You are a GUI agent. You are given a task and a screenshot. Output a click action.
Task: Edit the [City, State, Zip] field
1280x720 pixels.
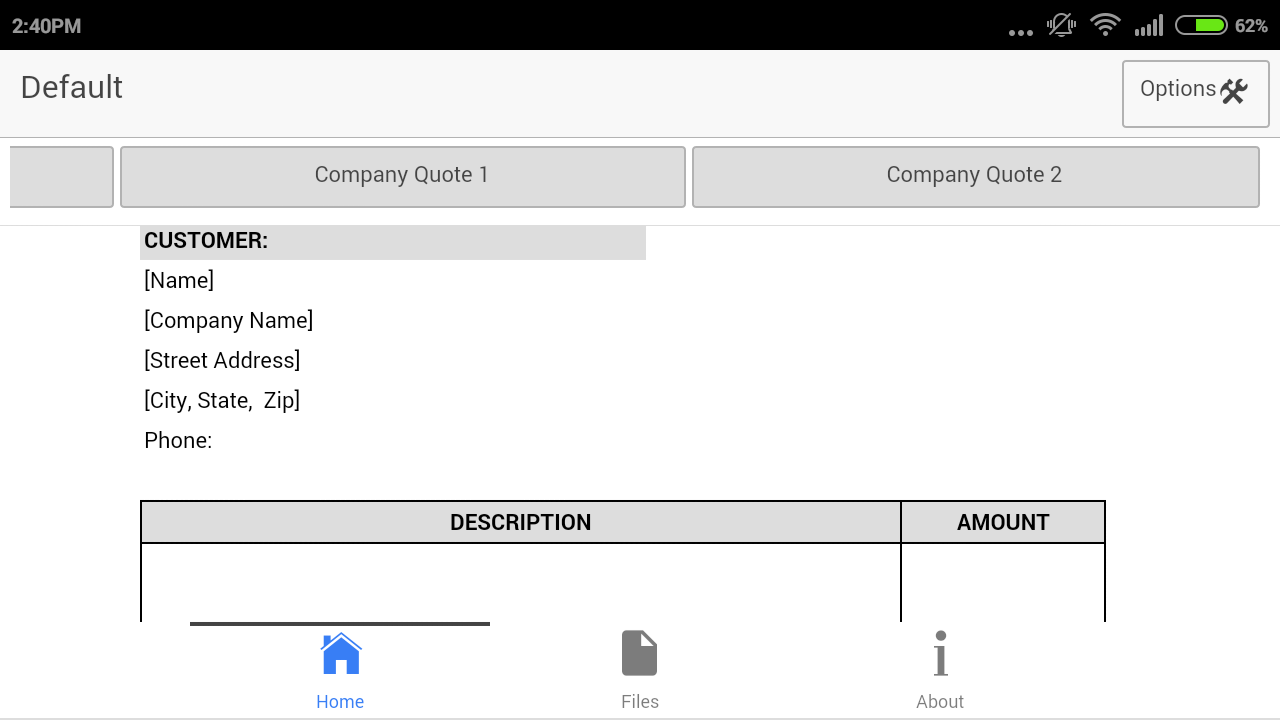pos(222,401)
